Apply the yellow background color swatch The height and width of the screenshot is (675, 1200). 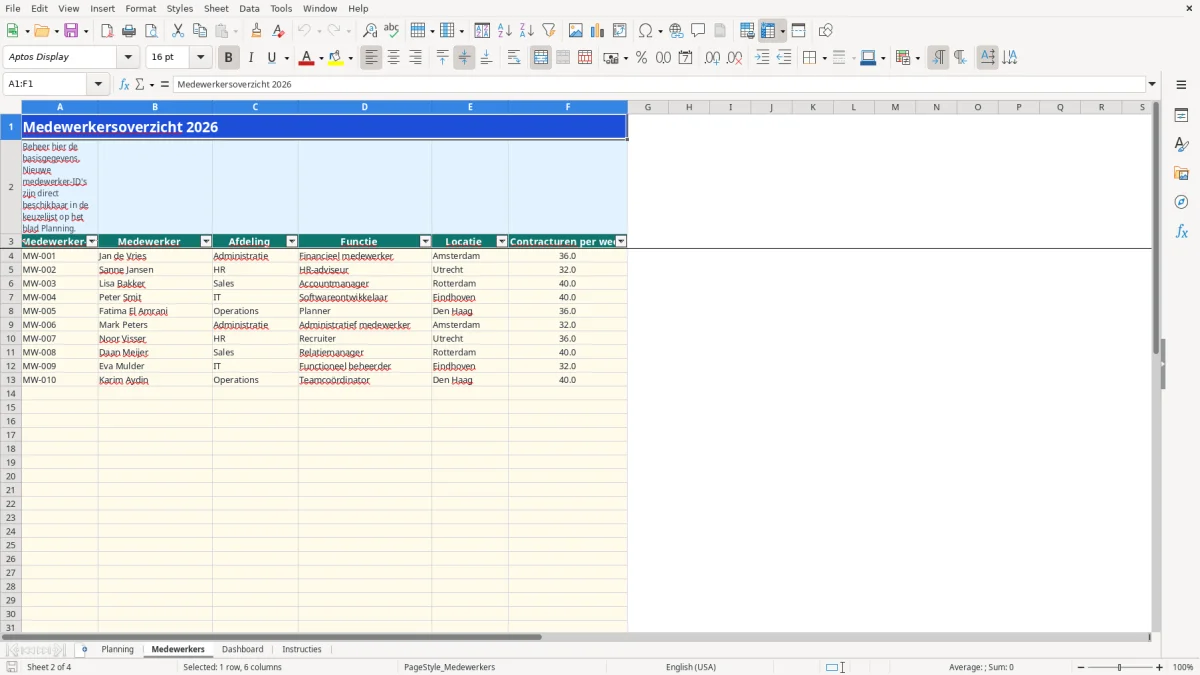pyautogui.click(x=336, y=58)
